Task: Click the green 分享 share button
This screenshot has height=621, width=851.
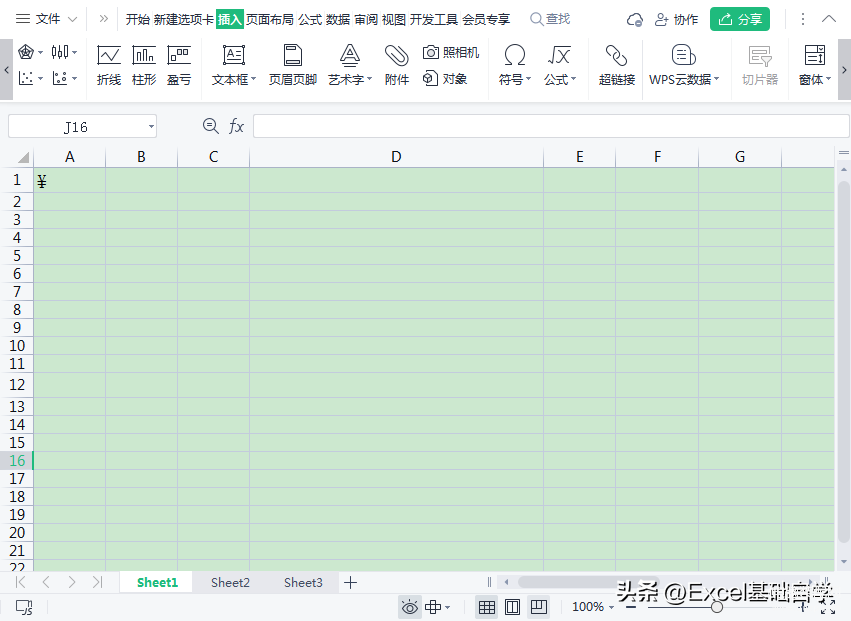Action: coord(740,20)
